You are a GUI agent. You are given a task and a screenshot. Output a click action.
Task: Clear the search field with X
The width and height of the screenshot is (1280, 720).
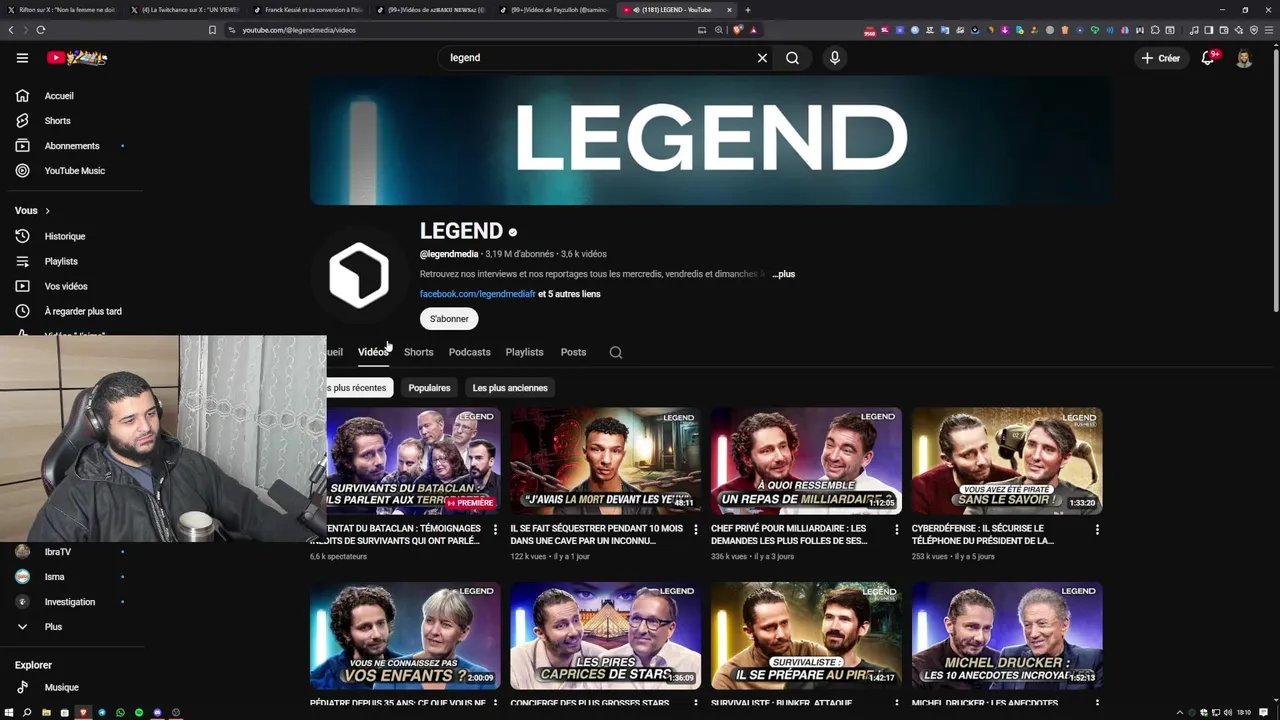(x=762, y=58)
